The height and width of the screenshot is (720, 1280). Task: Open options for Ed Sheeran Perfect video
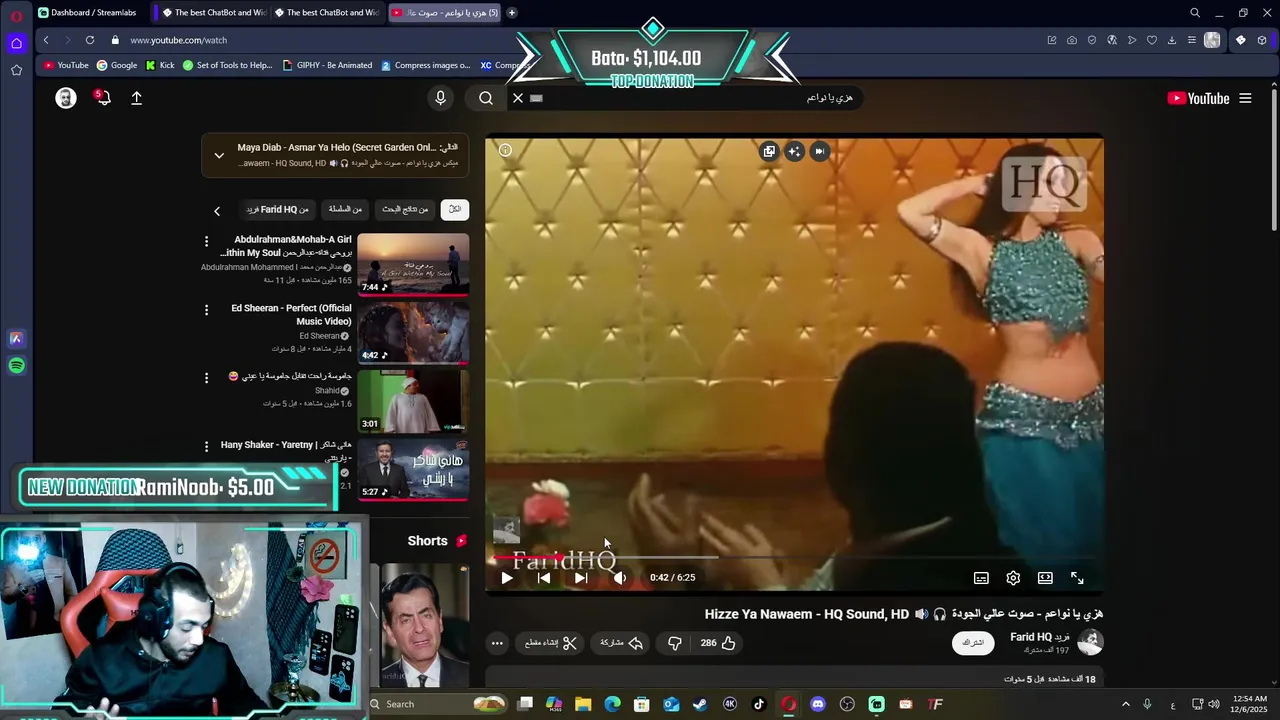pyautogui.click(x=207, y=310)
